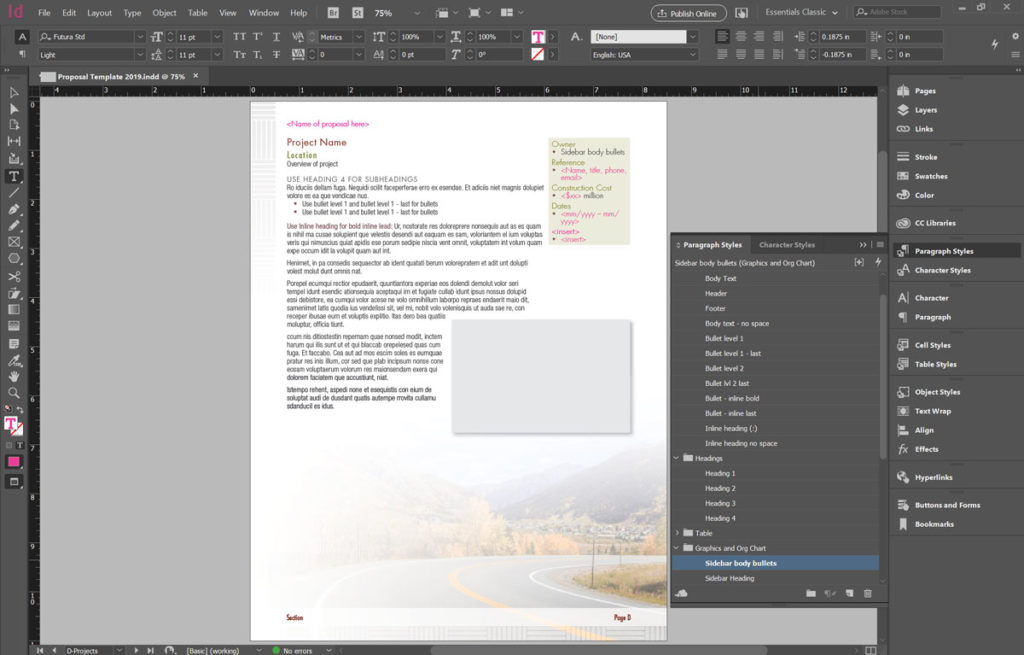Open the Object menu
Screen dimensions: 1024x655
point(164,13)
